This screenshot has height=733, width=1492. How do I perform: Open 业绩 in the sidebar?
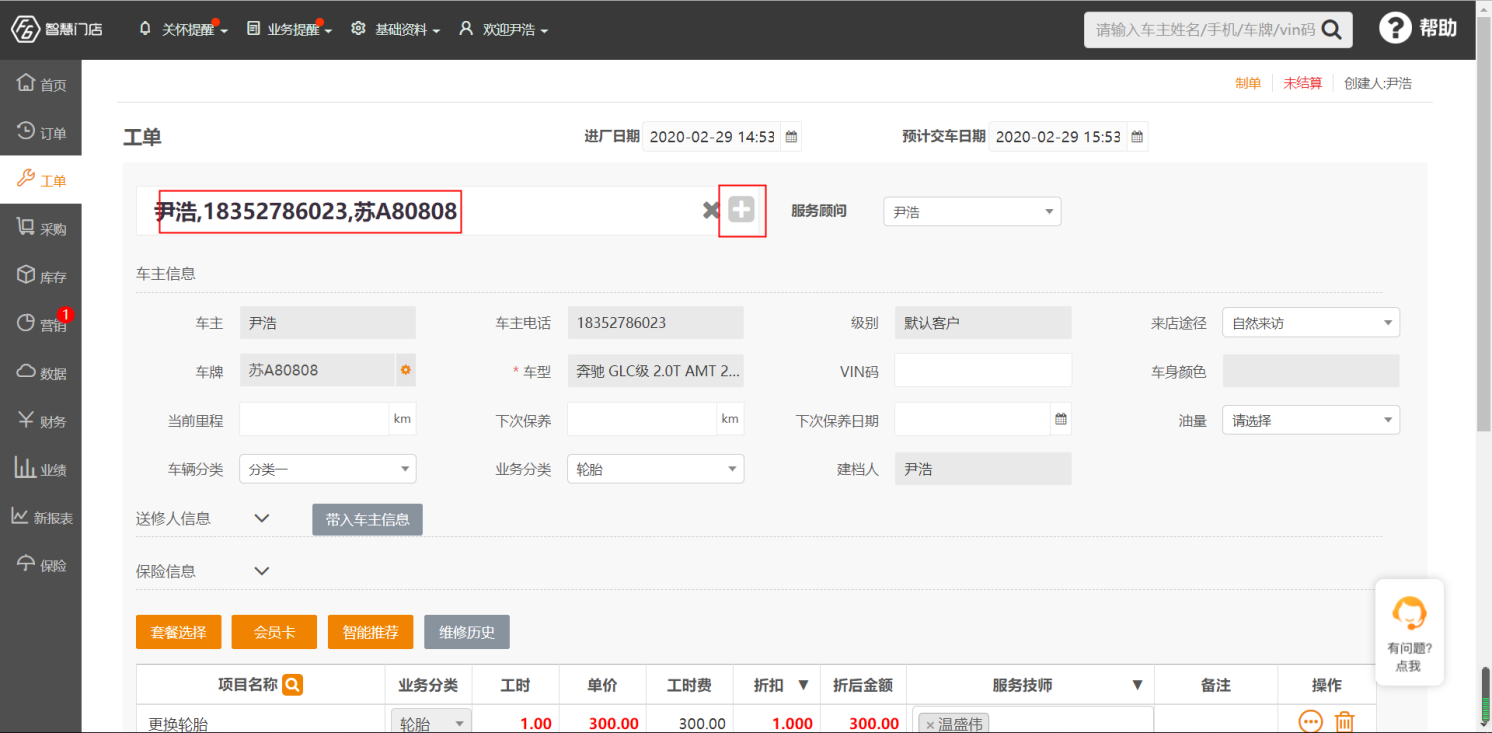coord(41,468)
